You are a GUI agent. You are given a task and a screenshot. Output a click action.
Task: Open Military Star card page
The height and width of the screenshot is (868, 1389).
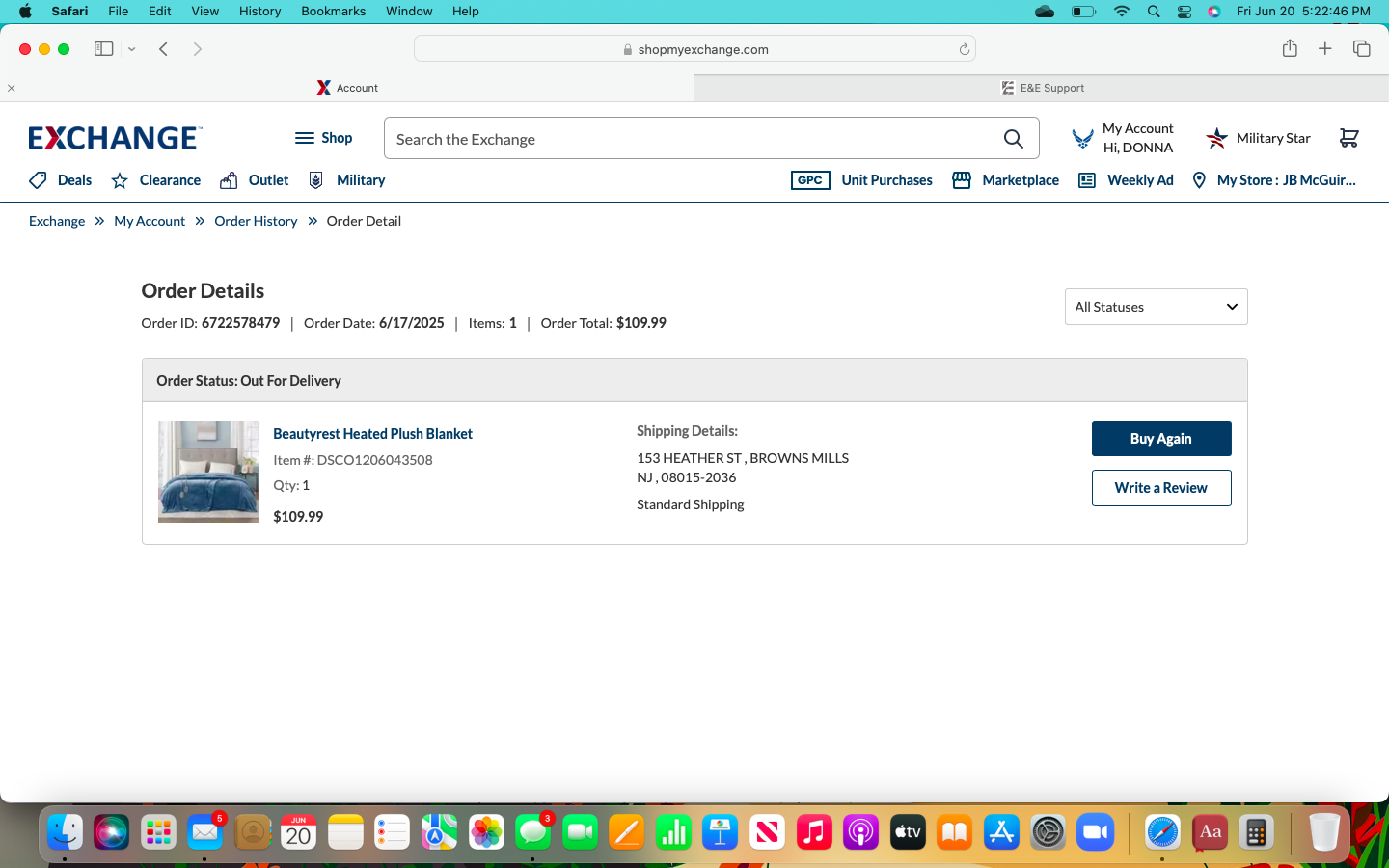1258,138
